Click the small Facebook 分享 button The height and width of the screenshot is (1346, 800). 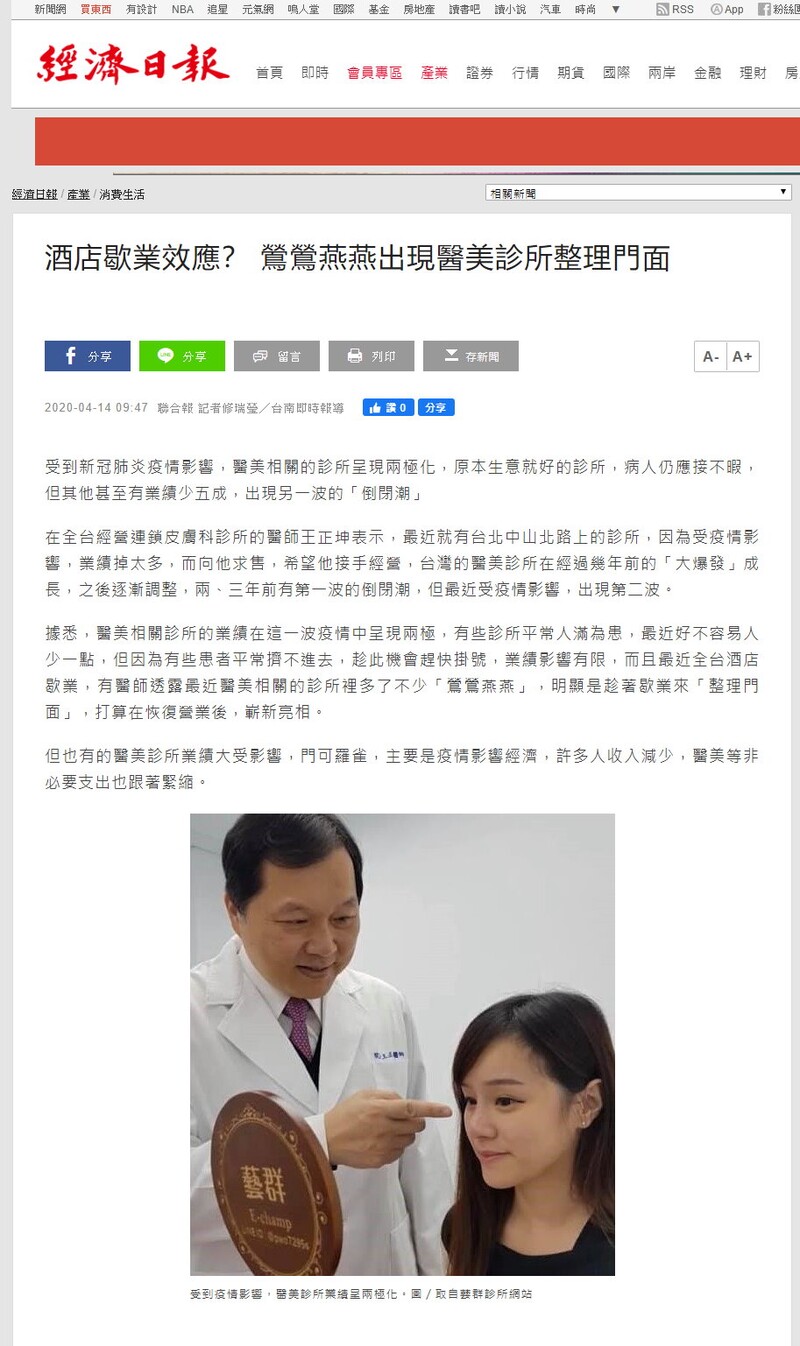pos(436,408)
